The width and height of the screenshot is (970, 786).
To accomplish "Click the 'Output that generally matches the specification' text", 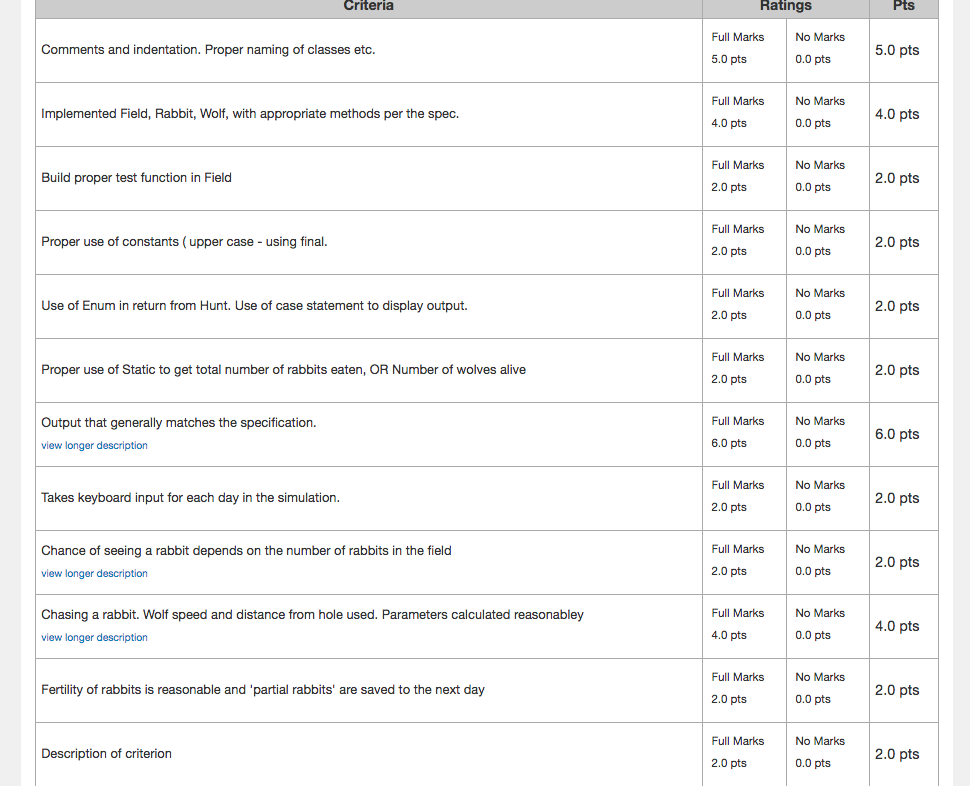I will click(178, 422).
